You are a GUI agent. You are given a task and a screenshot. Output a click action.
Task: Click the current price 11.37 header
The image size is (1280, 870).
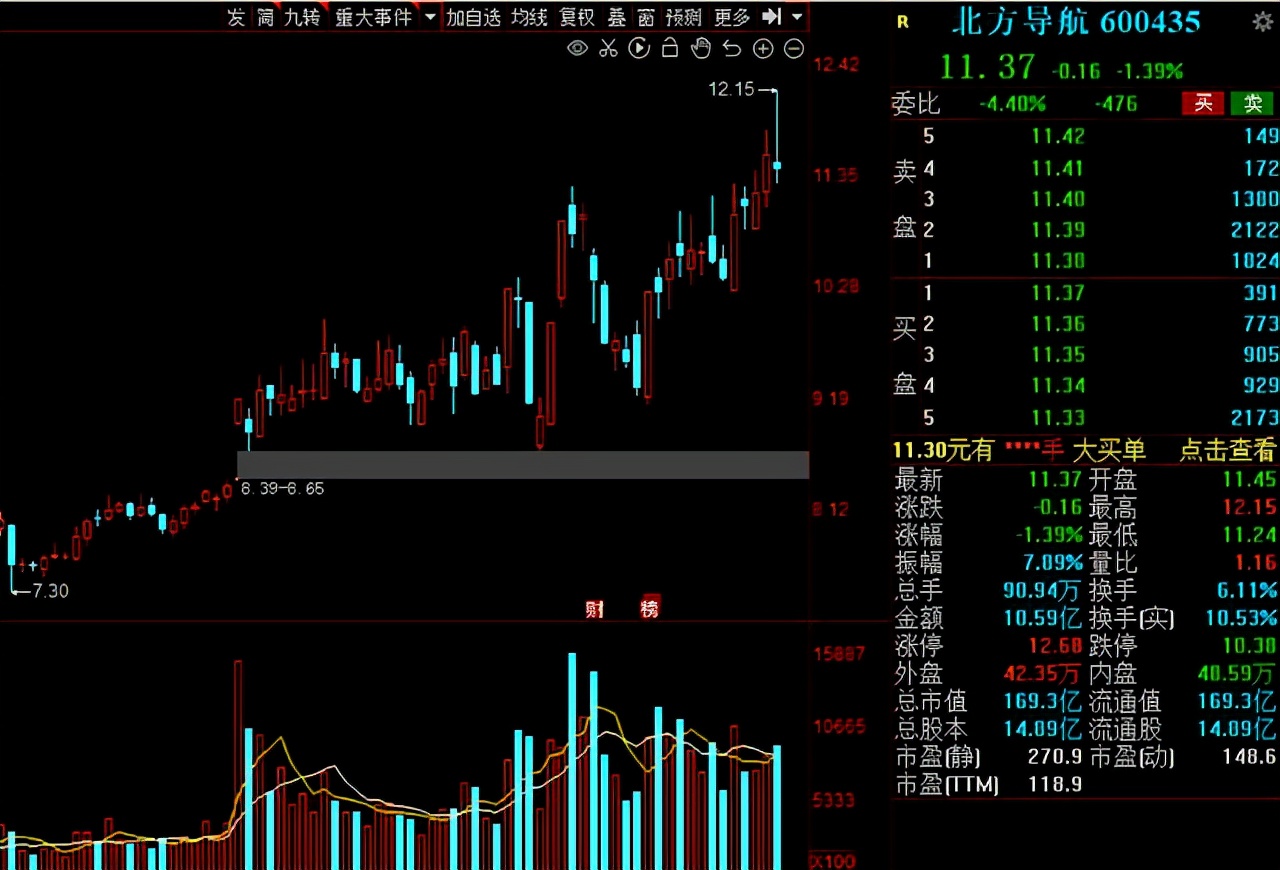tap(988, 67)
